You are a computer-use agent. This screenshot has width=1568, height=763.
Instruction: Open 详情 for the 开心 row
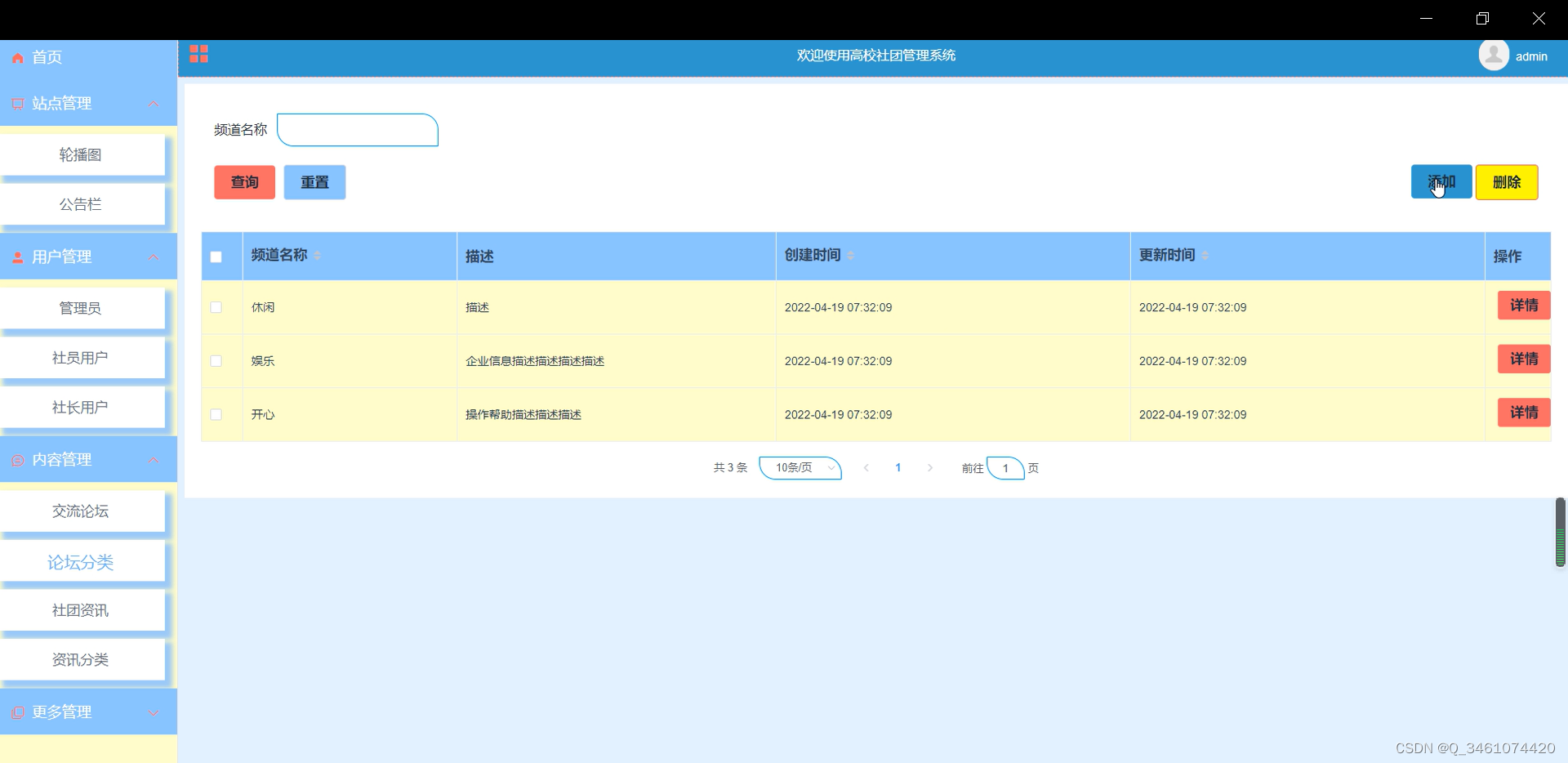(x=1524, y=413)
